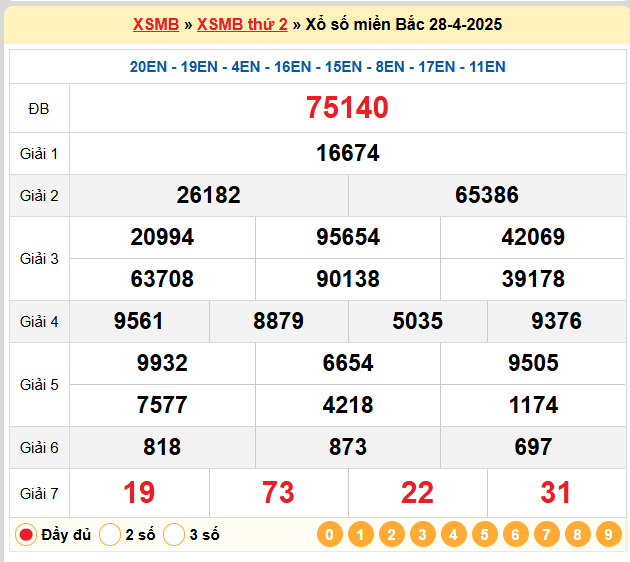Image resolution: width=630 pixels, height=562 pixels.
Task: Open the XSMB link
Action: pyautogui.click(x=156, y=25)
